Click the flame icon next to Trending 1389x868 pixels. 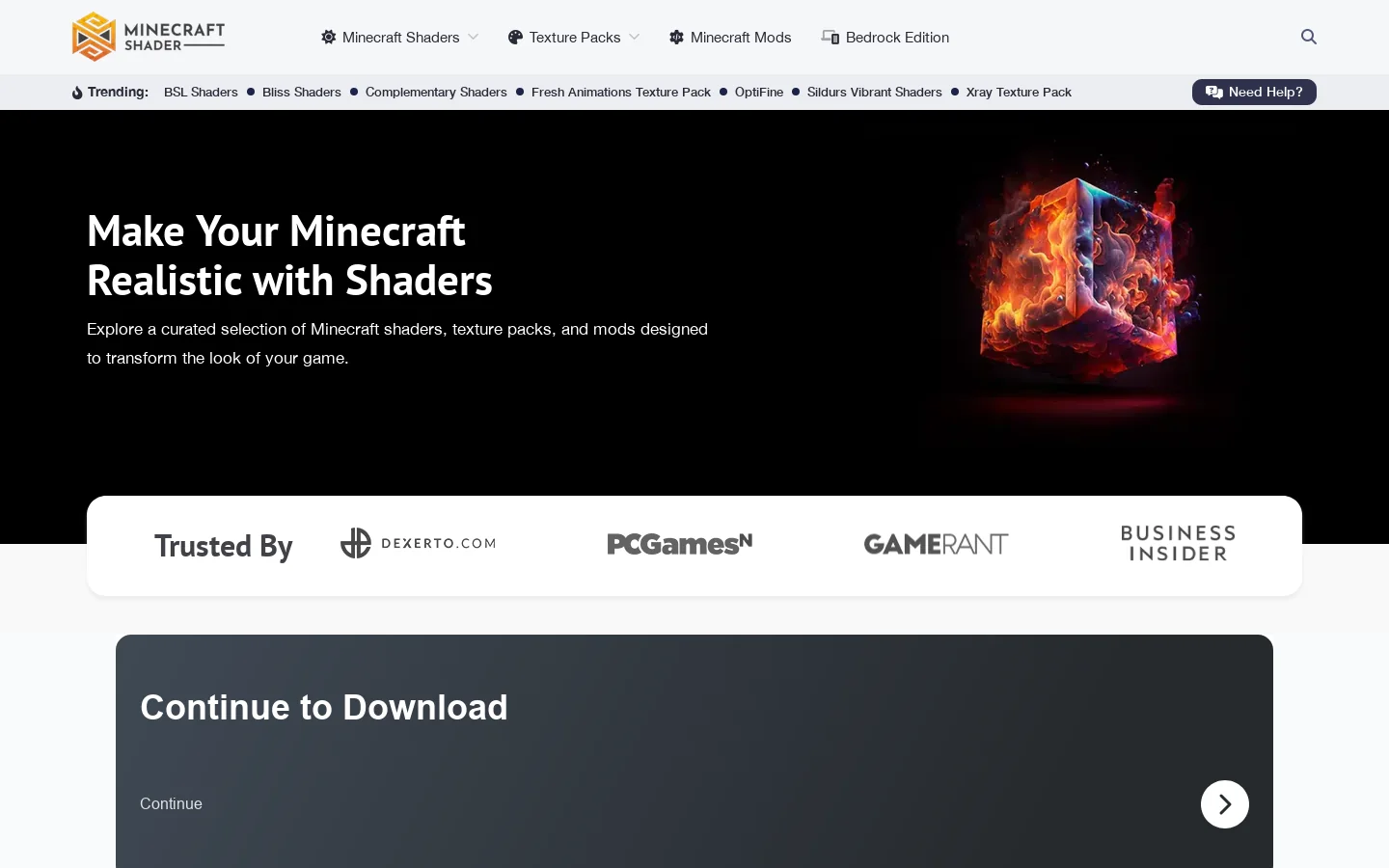(x=77, y=93)
